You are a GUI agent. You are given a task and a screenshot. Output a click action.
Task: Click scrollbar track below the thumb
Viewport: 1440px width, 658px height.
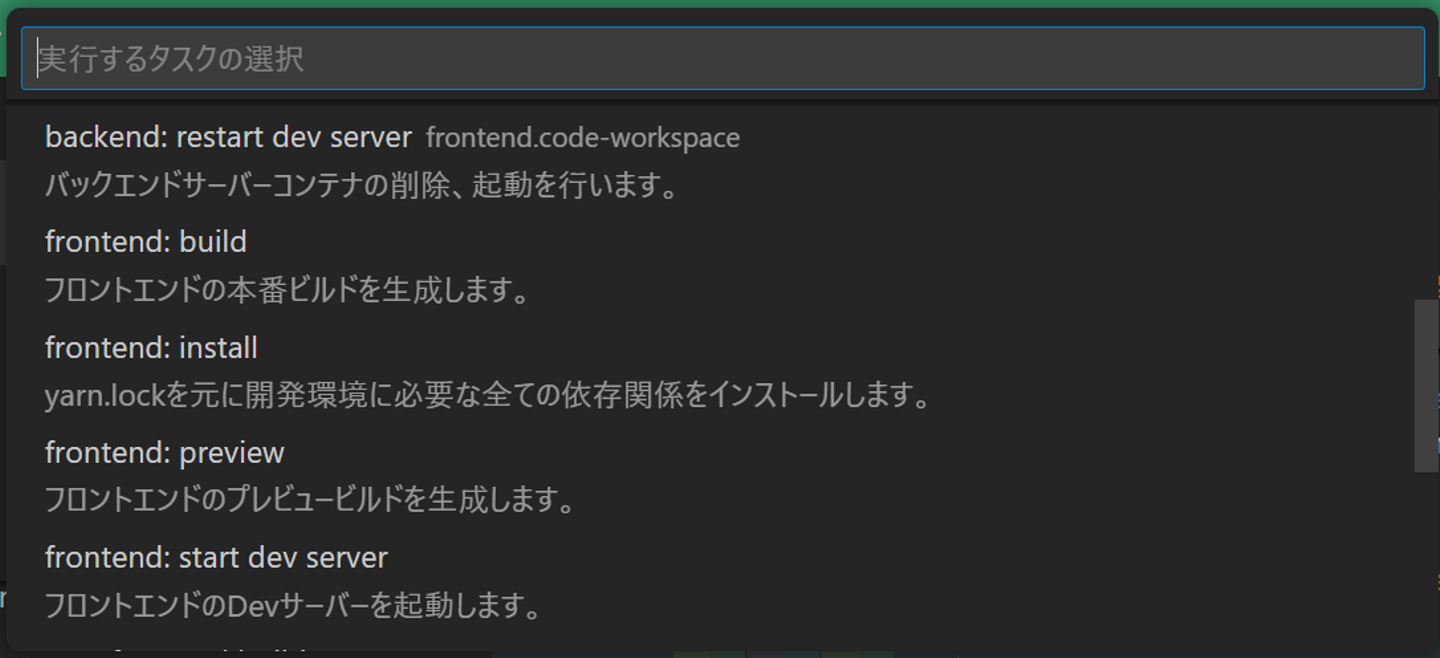coord(1425,560)
